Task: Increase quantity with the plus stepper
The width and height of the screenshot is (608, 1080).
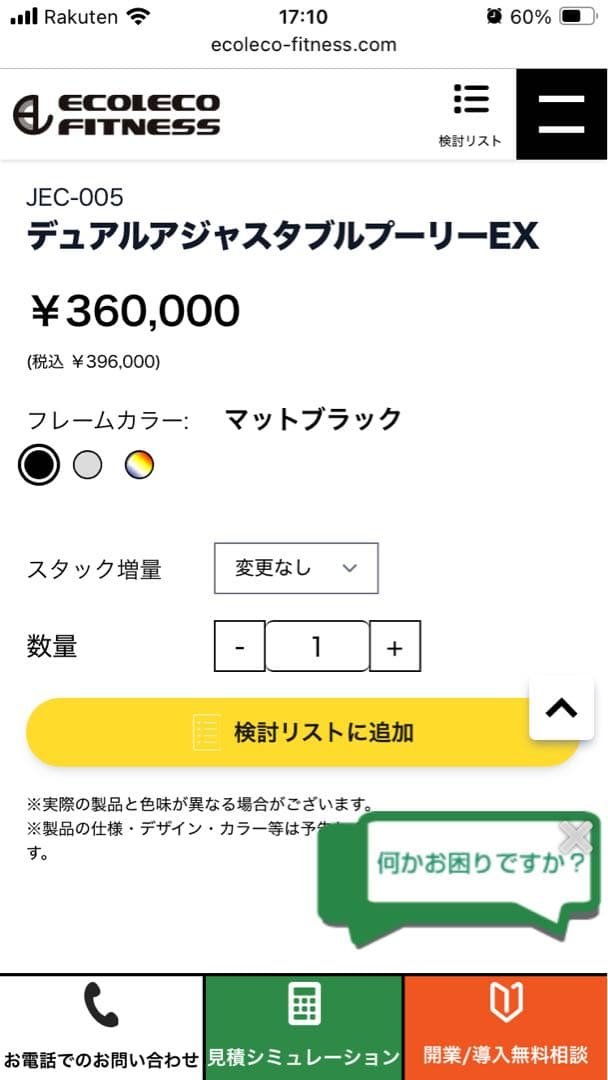Action: (x=395, y=646)
